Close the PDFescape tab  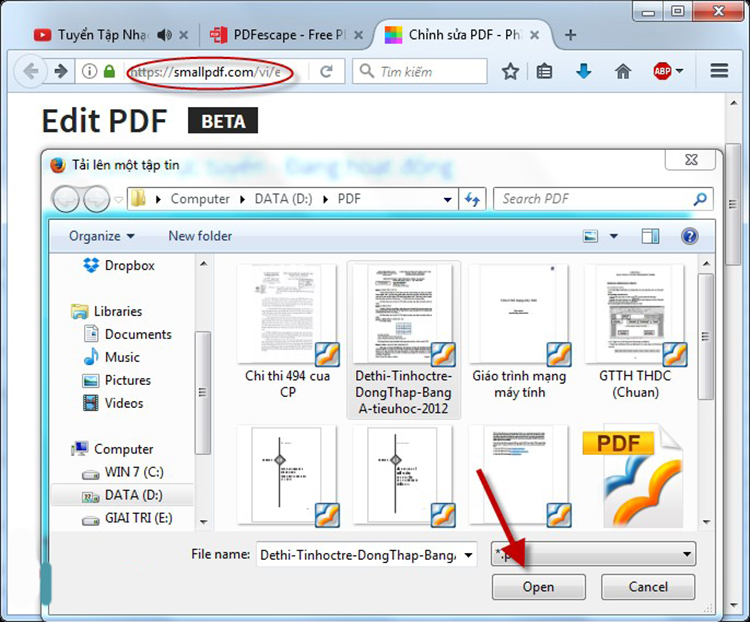[x=358, y=35]
